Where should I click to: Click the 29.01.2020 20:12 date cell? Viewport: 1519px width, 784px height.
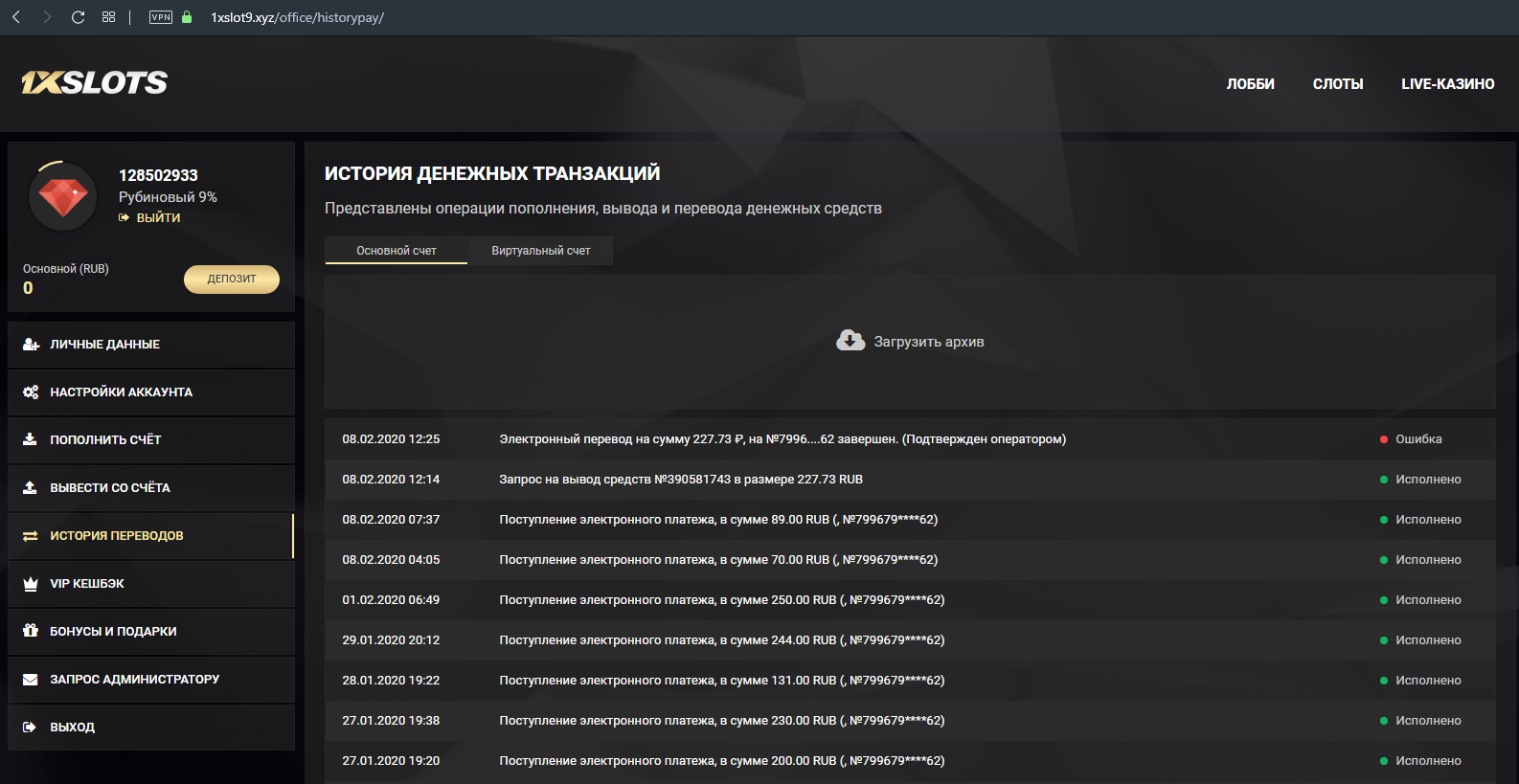(391, 640)
